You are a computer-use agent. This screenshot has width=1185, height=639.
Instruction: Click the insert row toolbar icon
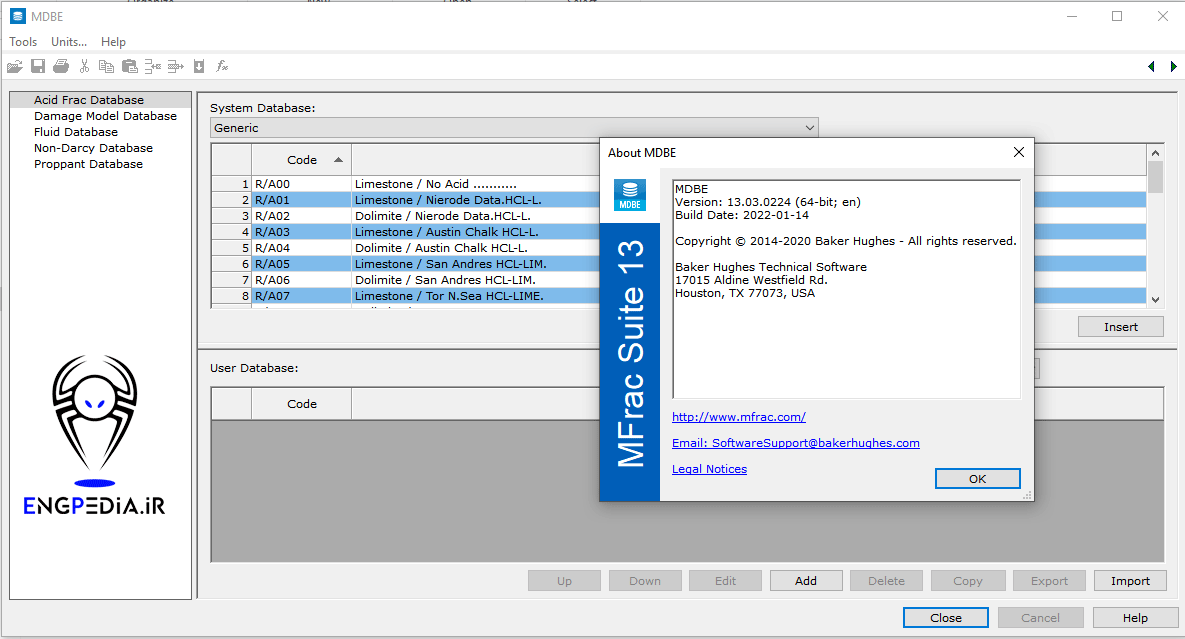point(153,66)
